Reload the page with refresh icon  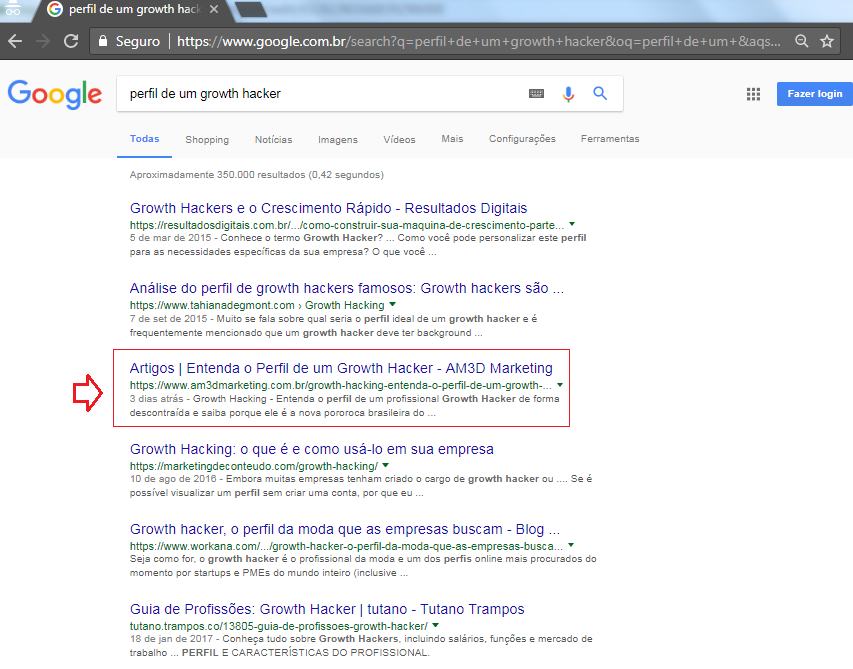tap(71, 41)
